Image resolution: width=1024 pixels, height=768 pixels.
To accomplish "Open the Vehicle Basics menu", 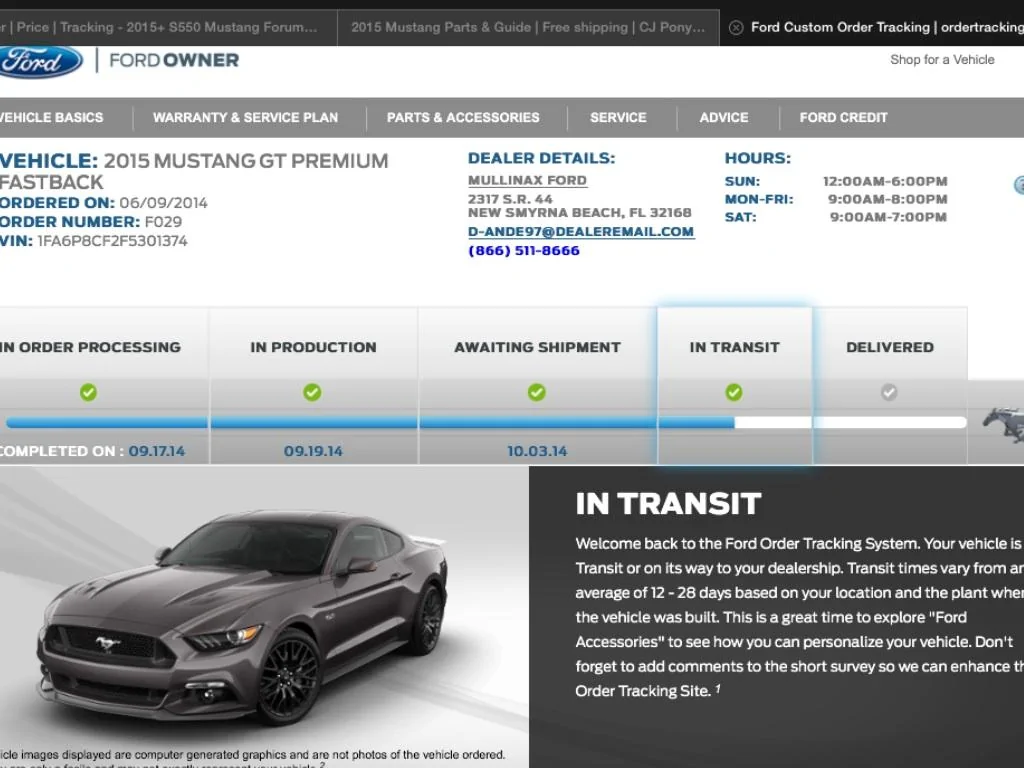I will point(52,118).
